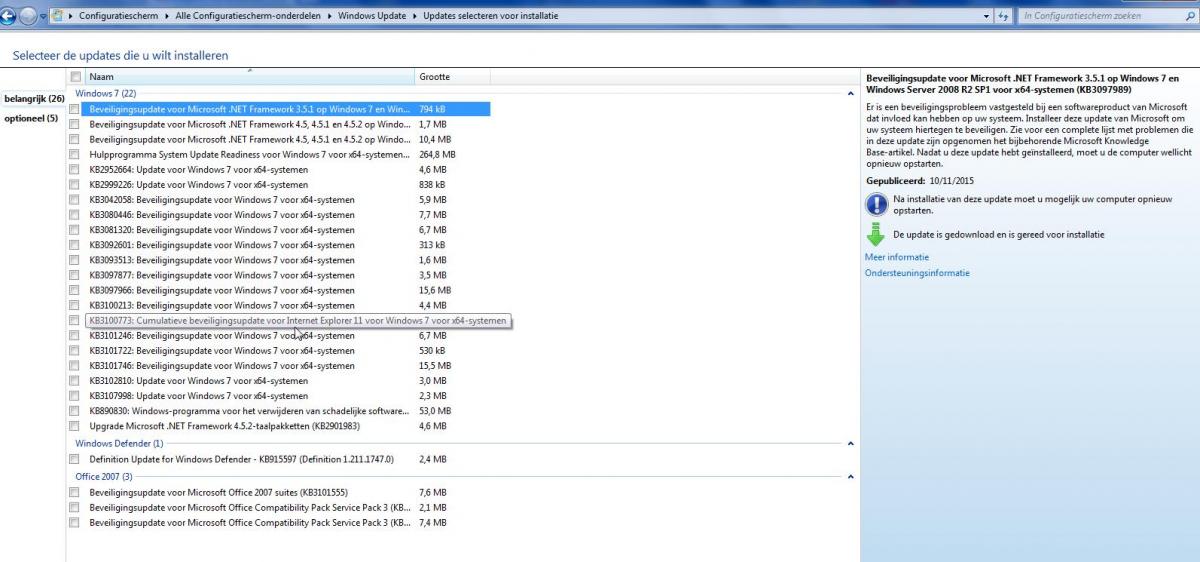1200x562 pixels.
Task: Click the refresh button beside the address bar
Action: point(1005,16)
